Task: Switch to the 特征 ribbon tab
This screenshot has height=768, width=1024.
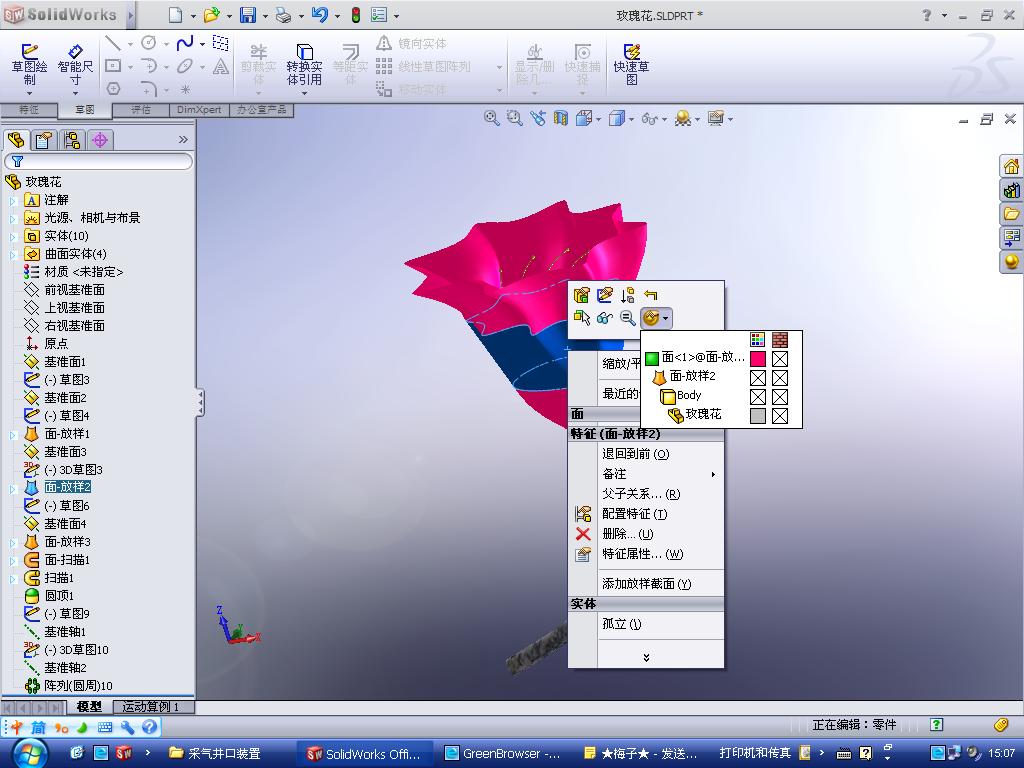Action: [x=28, y=110]
